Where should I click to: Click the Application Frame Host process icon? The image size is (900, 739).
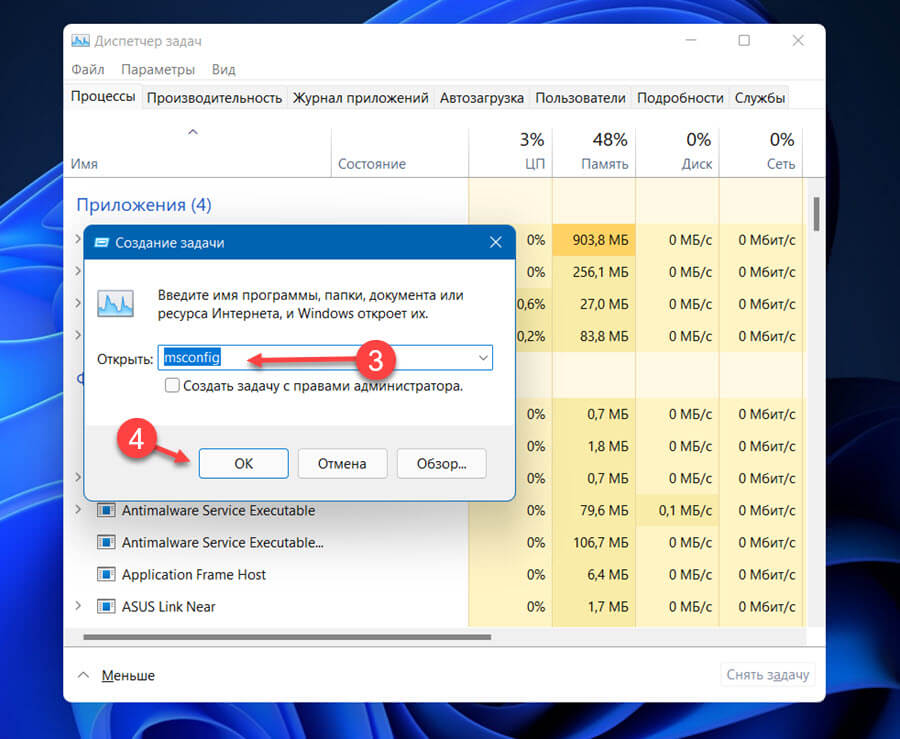click(x=106, y=574)
